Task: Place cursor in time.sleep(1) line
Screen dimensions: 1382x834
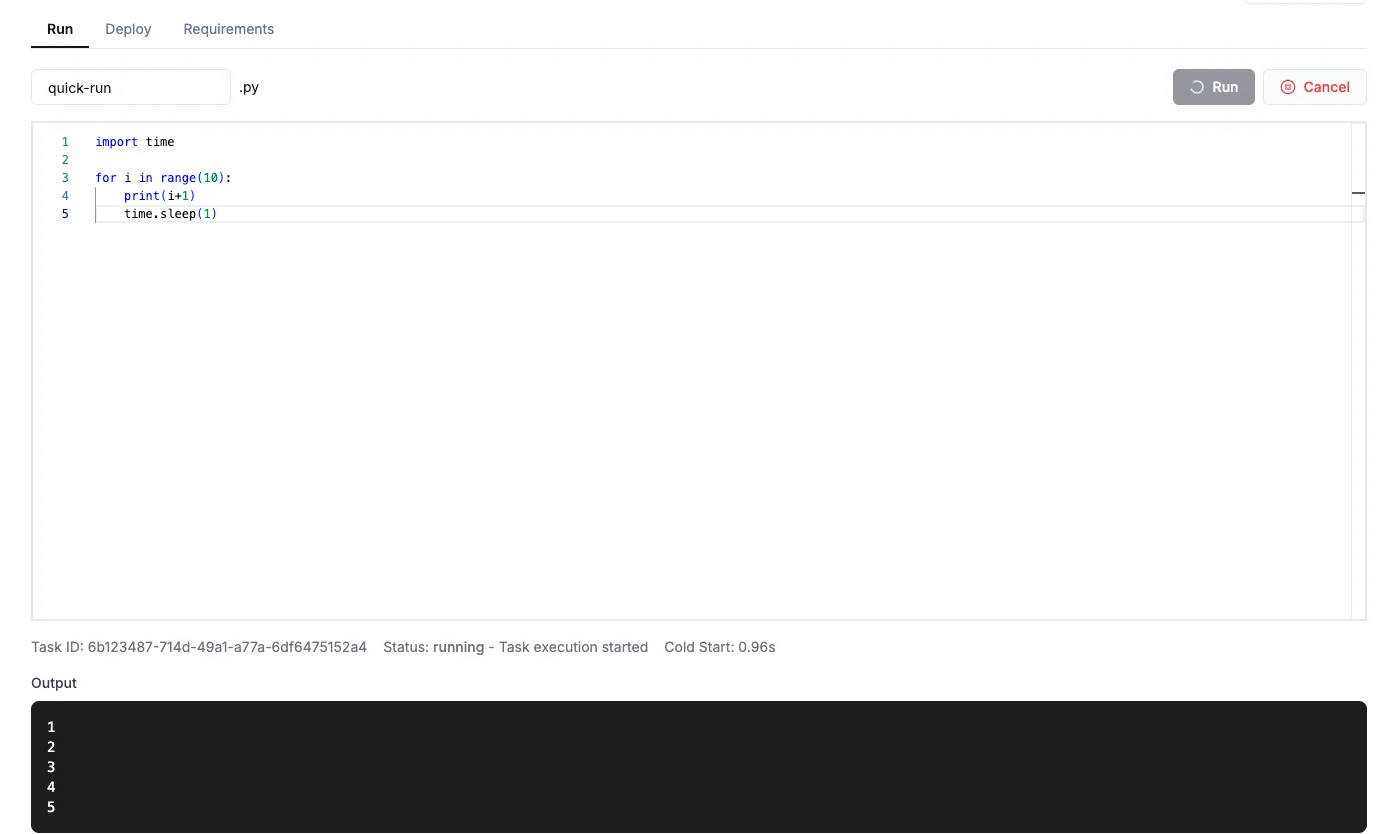Action: (170, 214)
